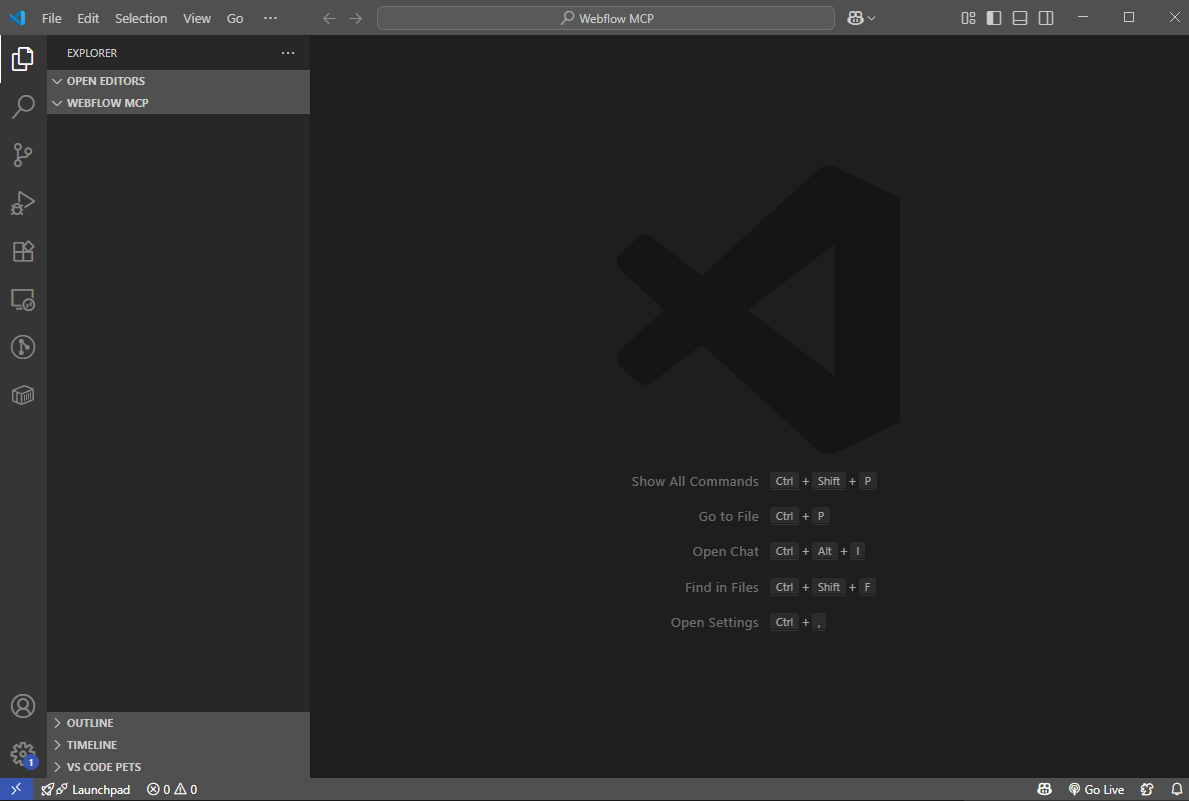1189x801 pixels.
Task: Open the Explorer view in activity bar
Action: [23, 58]
